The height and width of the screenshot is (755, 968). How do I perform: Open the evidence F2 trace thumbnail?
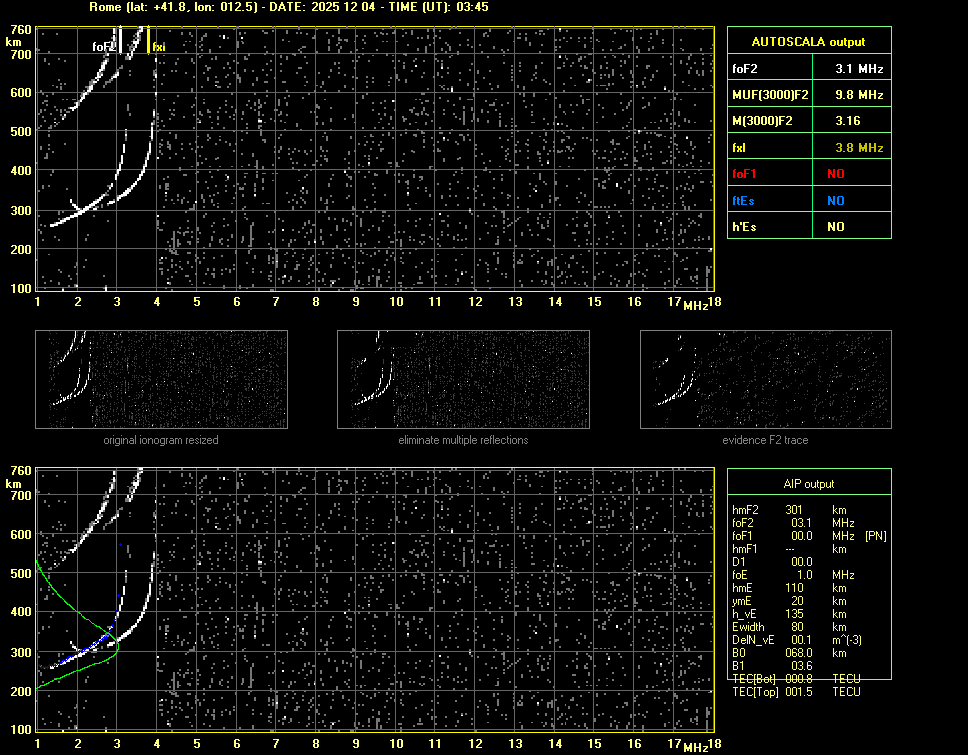765,380
